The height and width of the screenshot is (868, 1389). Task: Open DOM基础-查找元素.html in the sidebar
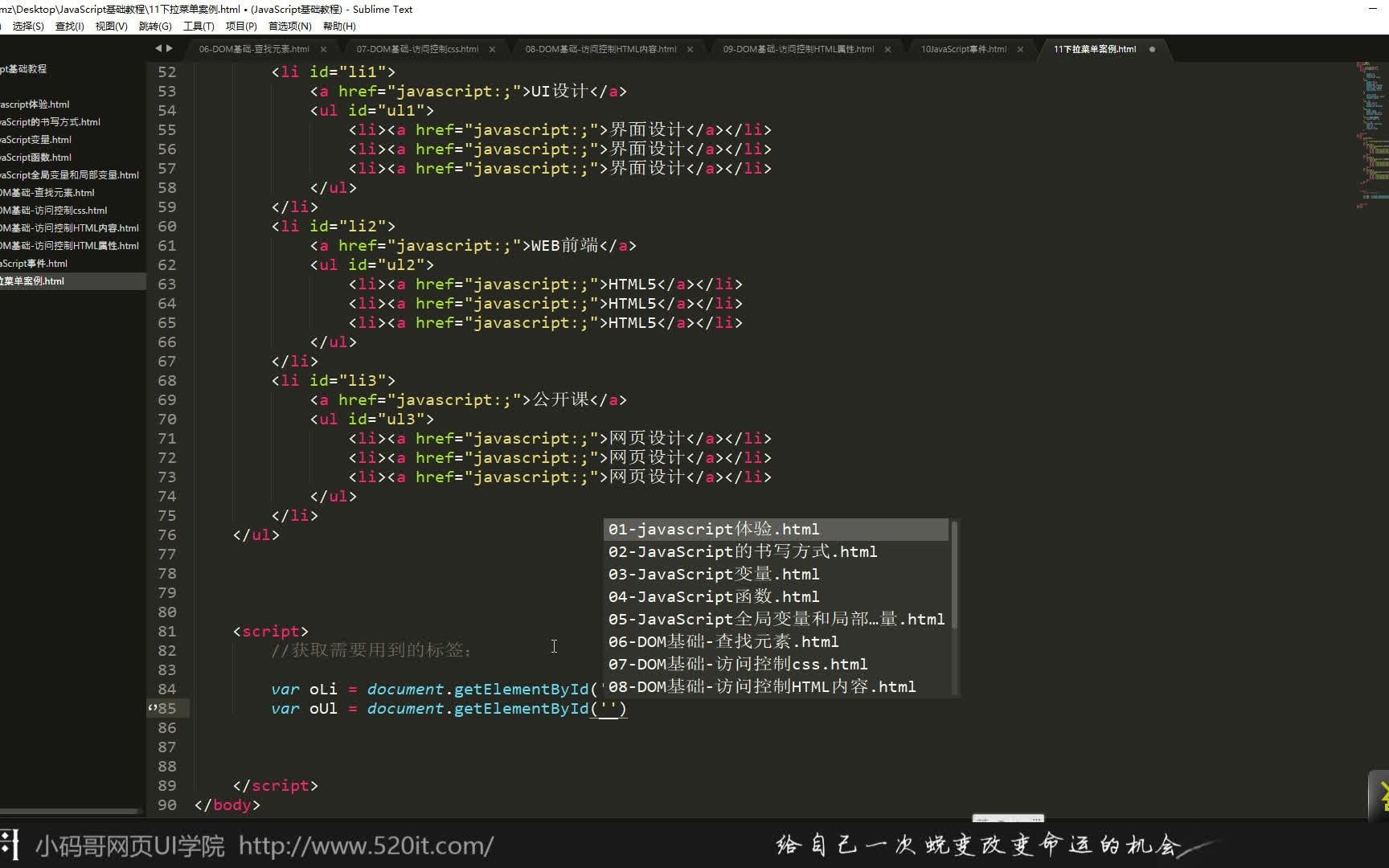click(x=47, y=193)
